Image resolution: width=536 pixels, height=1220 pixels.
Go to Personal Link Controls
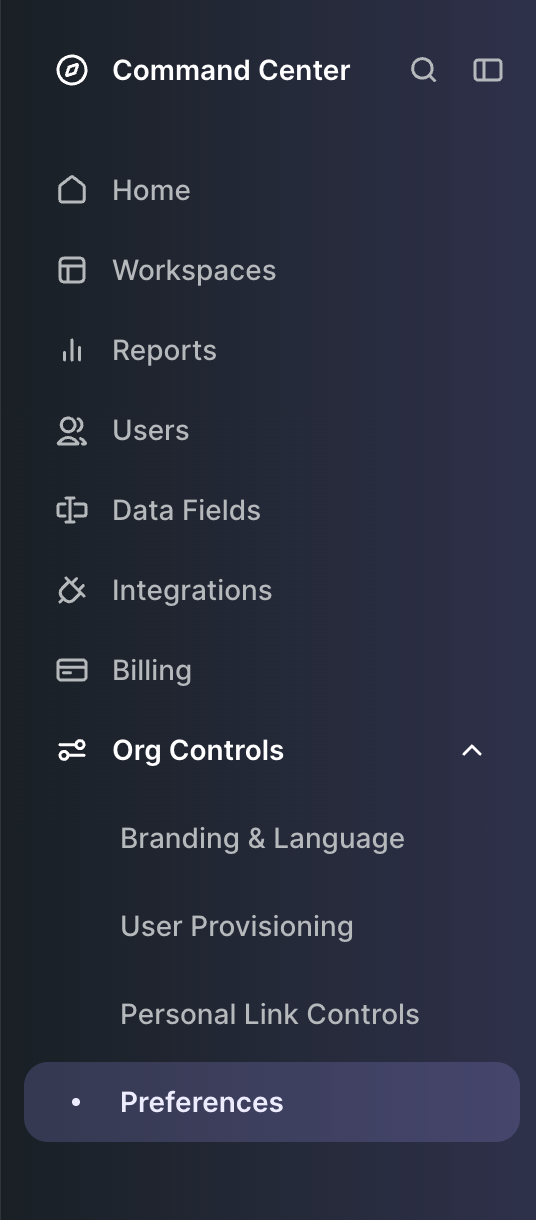270,1014
